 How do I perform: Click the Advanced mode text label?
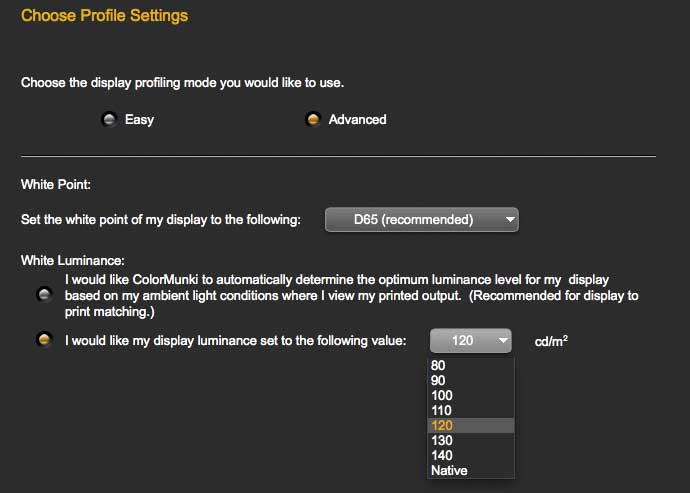click(357, 119)
